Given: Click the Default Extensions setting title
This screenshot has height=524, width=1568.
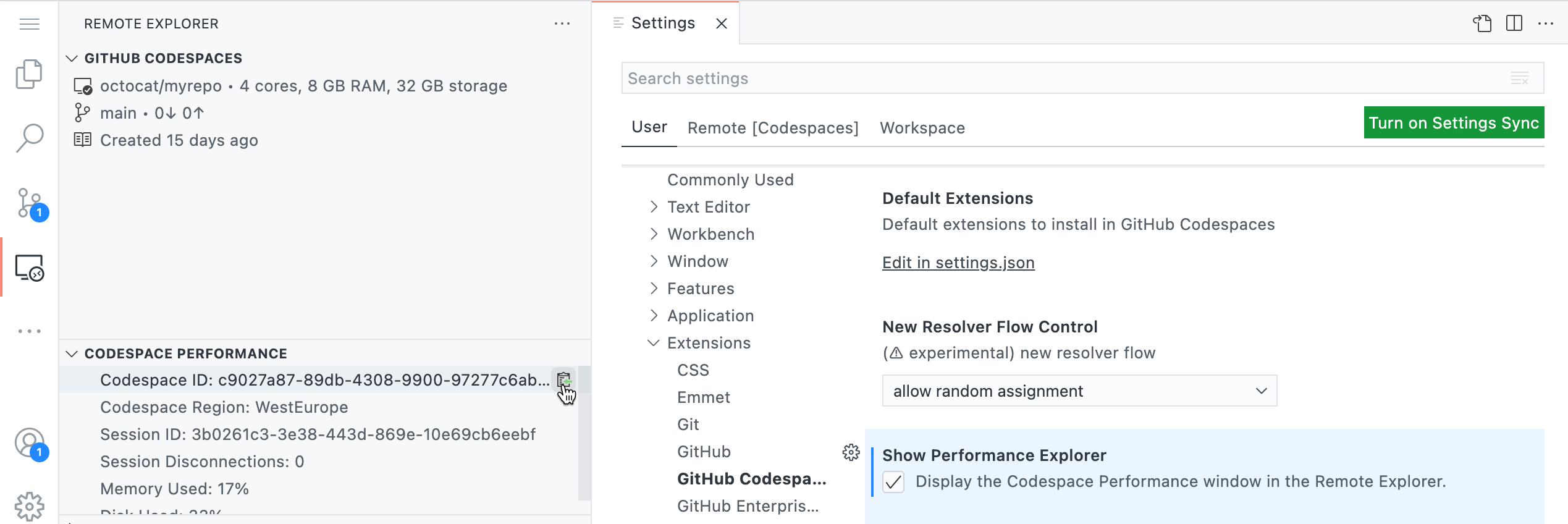Looking at the screenshot, I should click(x=958, y=198).
